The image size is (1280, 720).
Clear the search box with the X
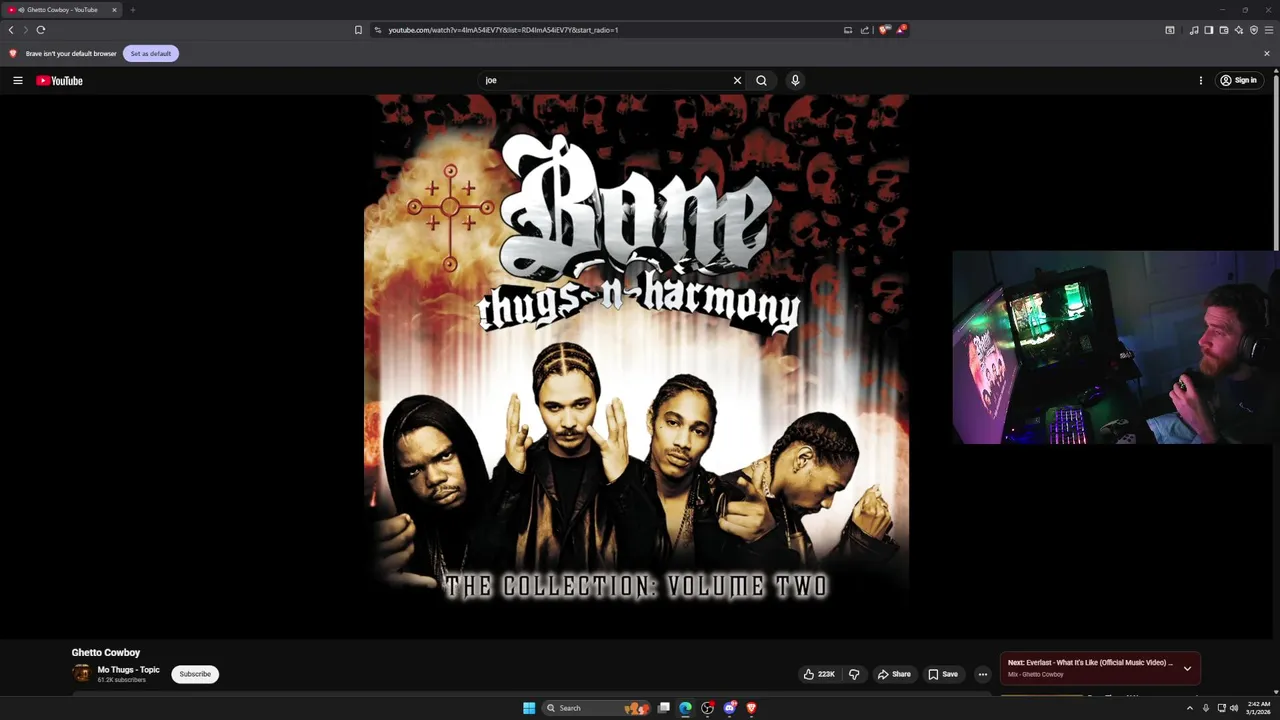[737, 80]
